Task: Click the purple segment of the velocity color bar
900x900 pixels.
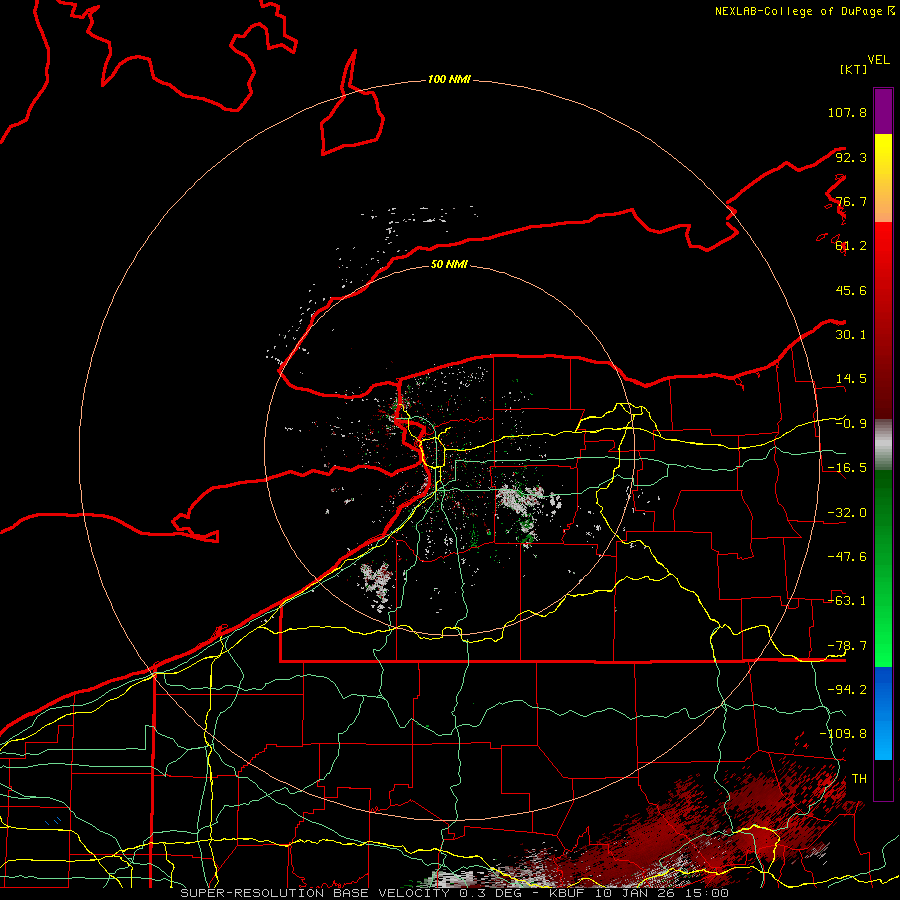Action: pos(883,111)
